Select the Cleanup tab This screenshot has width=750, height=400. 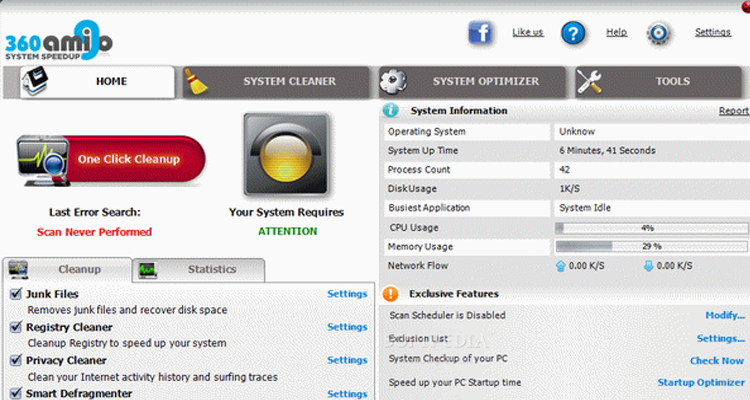pyautogui.click(x=67, y=270)
